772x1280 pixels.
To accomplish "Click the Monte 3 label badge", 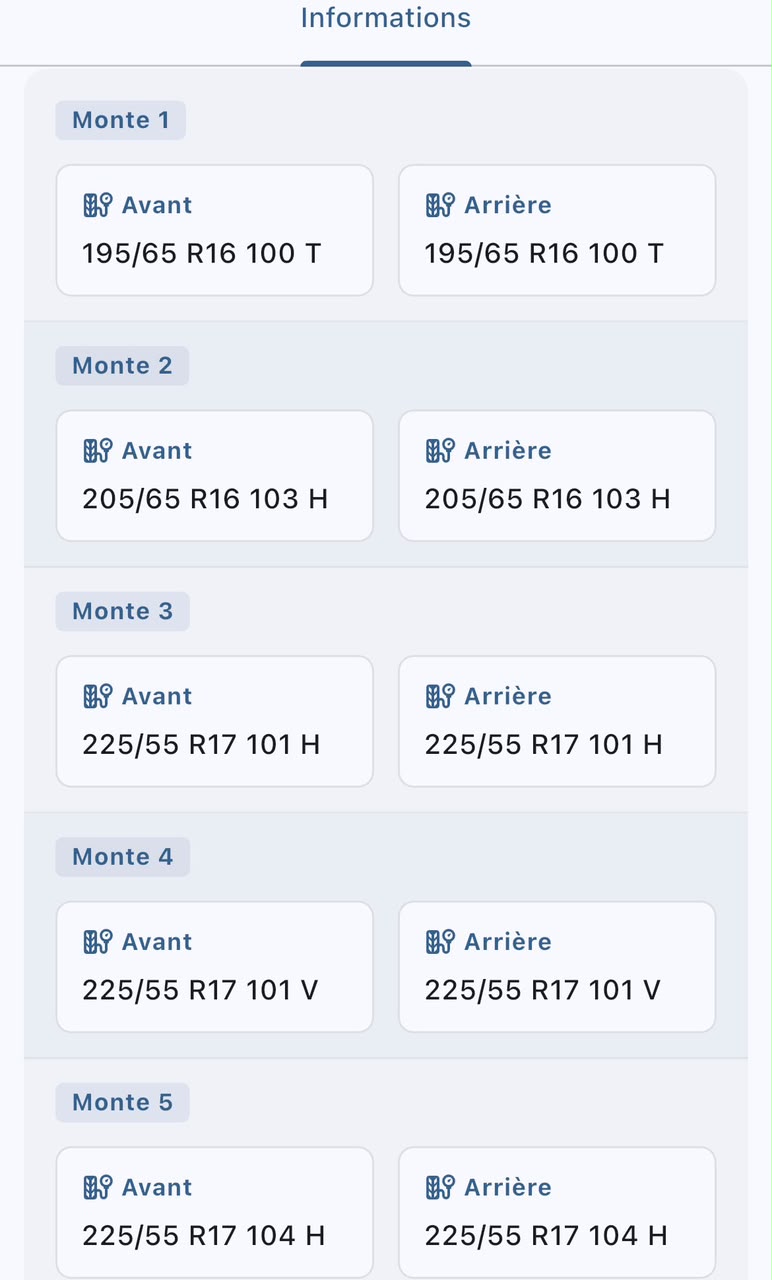I will (122, 611).
